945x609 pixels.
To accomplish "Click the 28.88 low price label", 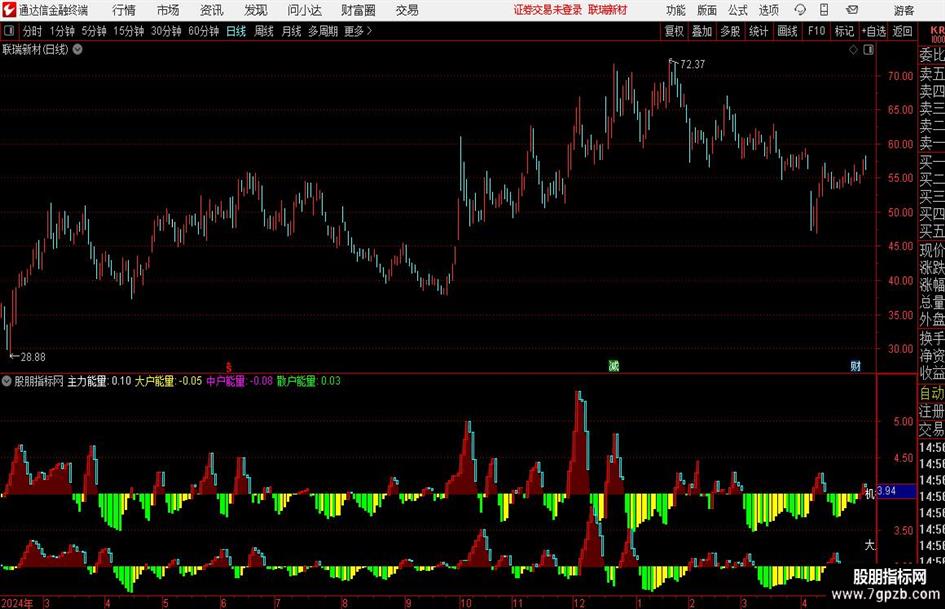I will 33,357.
